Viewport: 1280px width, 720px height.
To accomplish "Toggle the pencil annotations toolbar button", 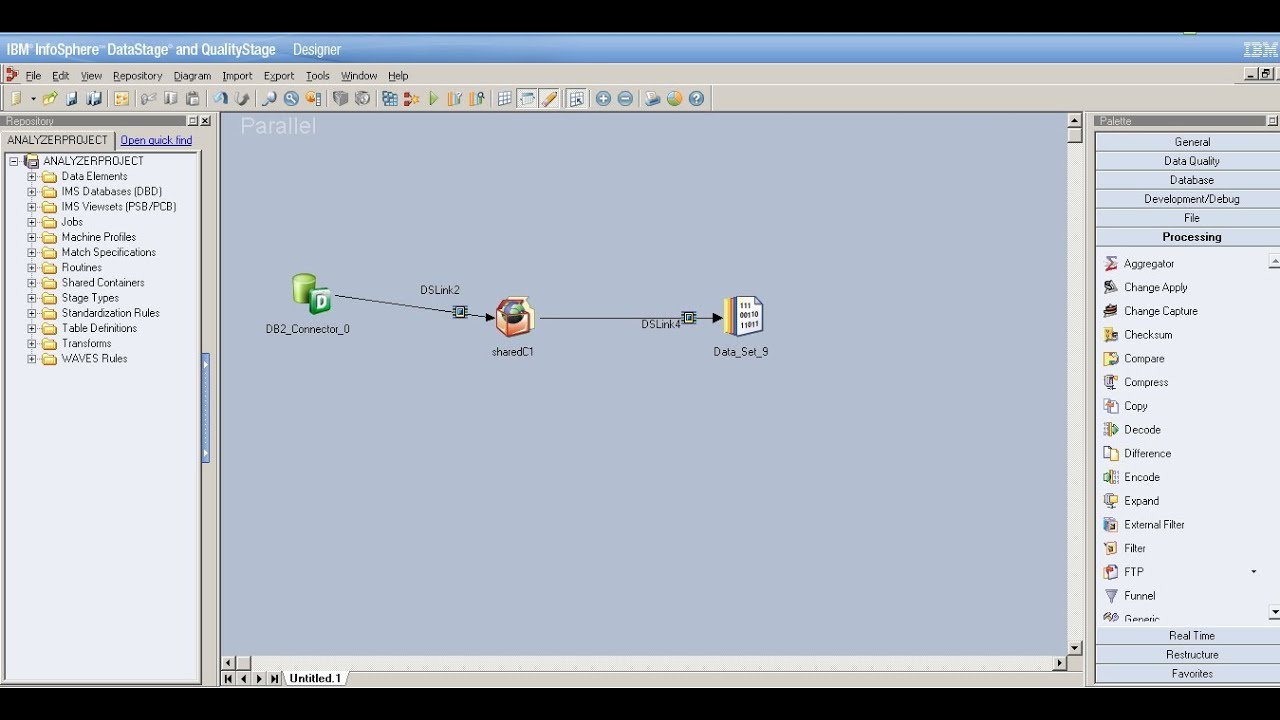I will tap(549, 99).
